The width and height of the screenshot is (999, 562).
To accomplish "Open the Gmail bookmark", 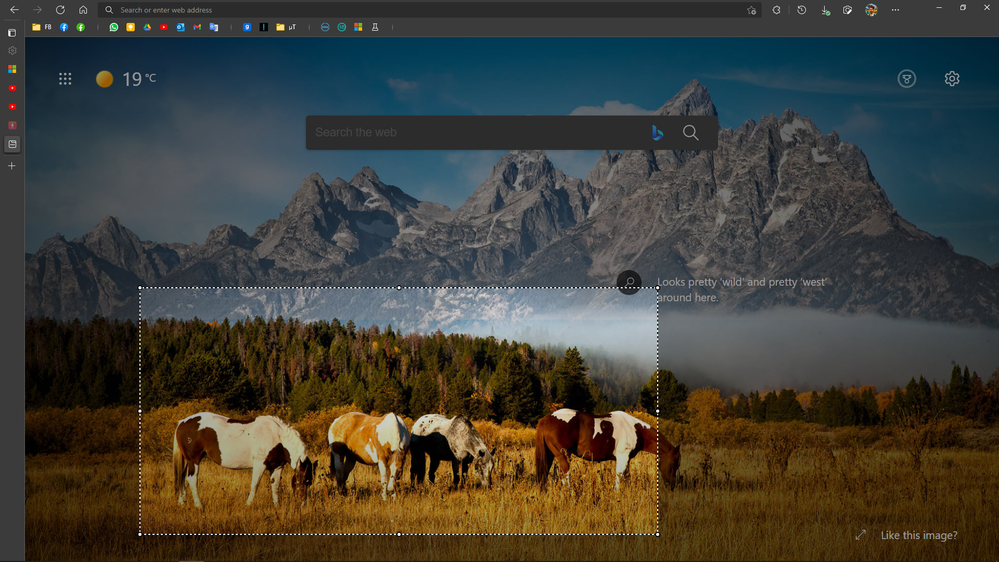I will [x=197, y=27].
